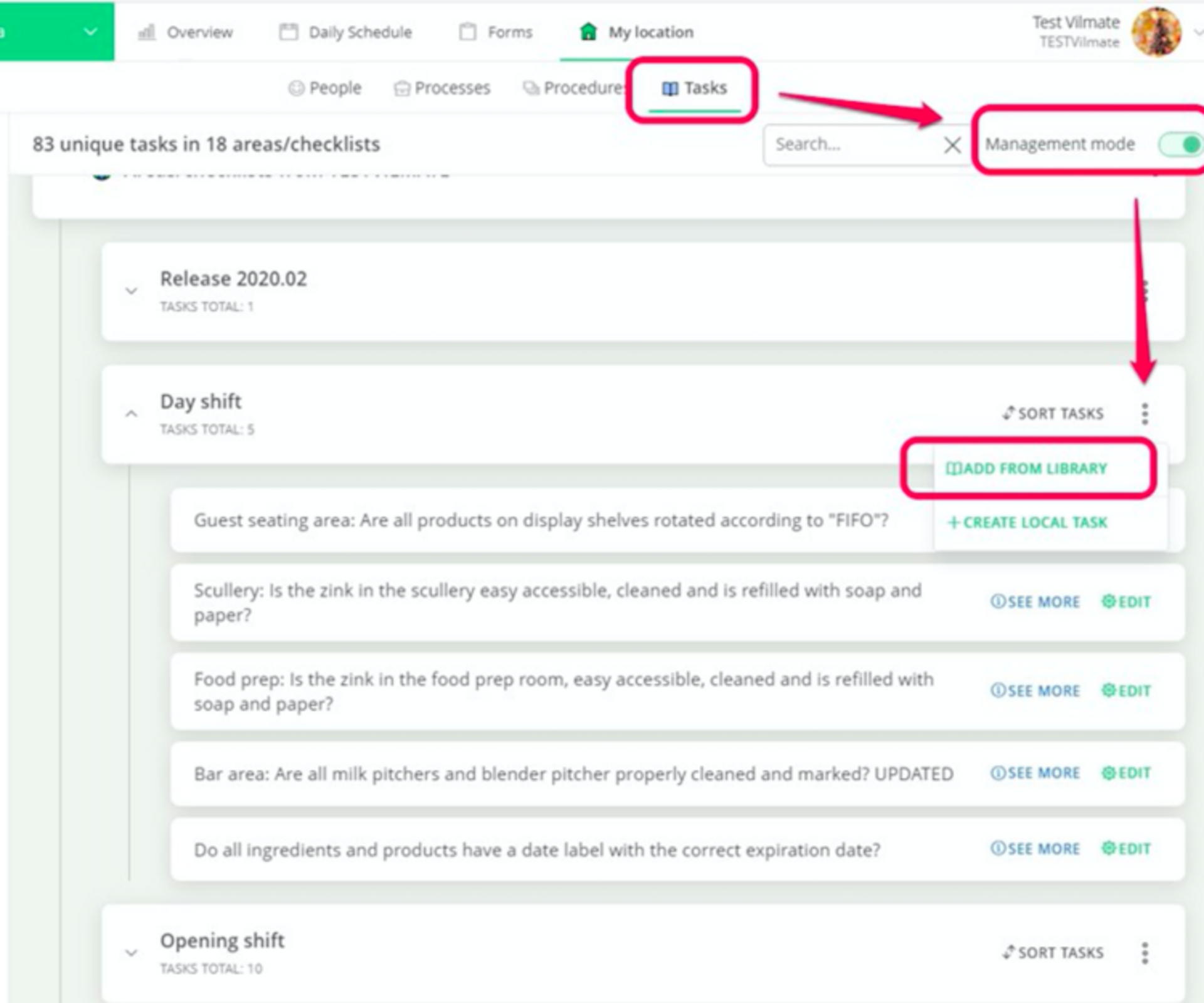Sort tasks in the Day shift checklist
Image resolution: width=1204 pixels, height=1003 pixels.
[x=1053, y=414]
